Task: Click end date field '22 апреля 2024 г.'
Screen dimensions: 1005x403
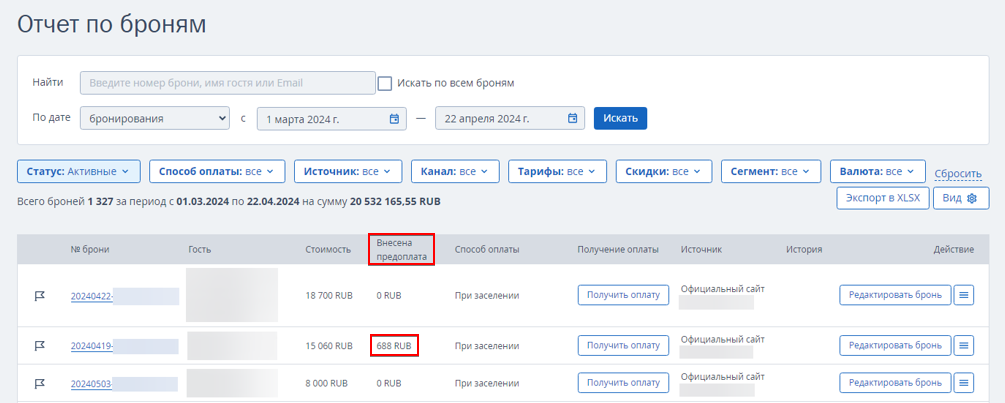Action: (510, 119)
